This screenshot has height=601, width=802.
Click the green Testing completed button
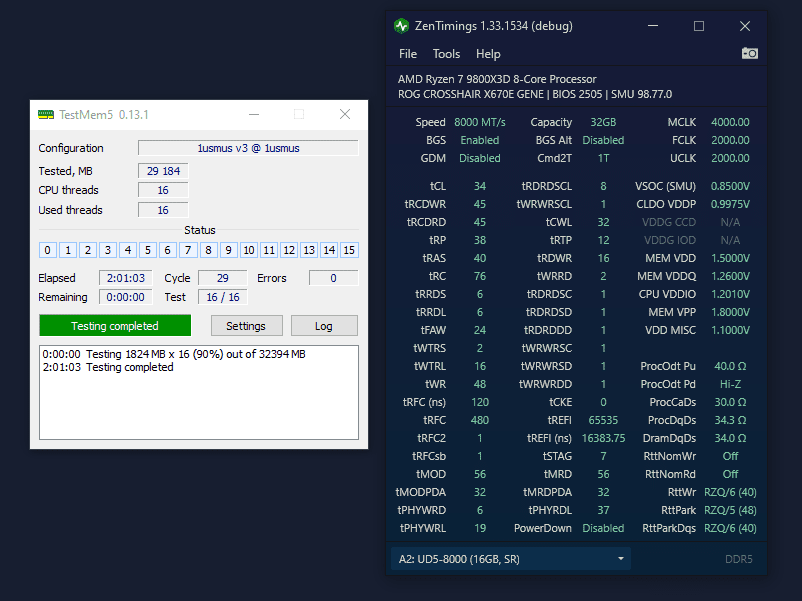coord(115,326)
